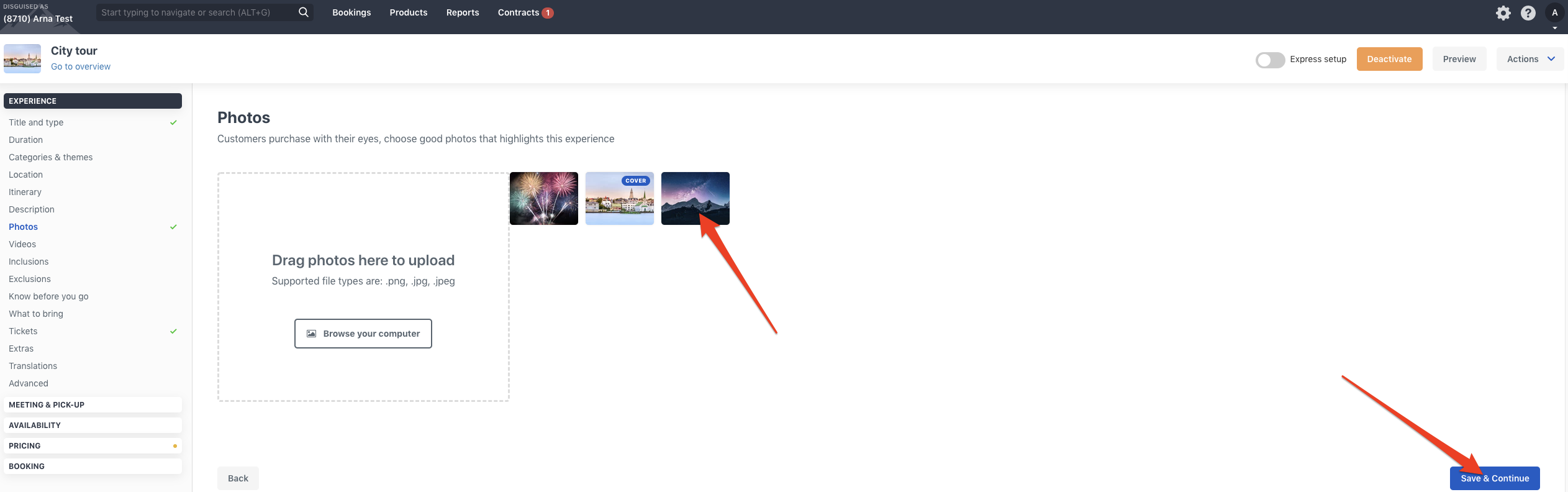Select the fireworks photo thumbnail
1568x492 pixels.
click(x=544, y=198)
